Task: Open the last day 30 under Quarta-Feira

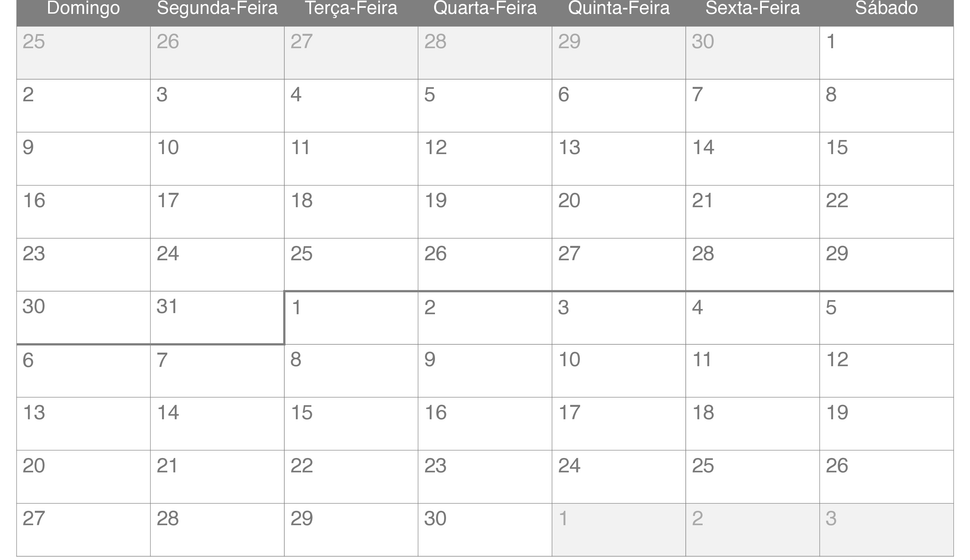Action: point(485,530)
